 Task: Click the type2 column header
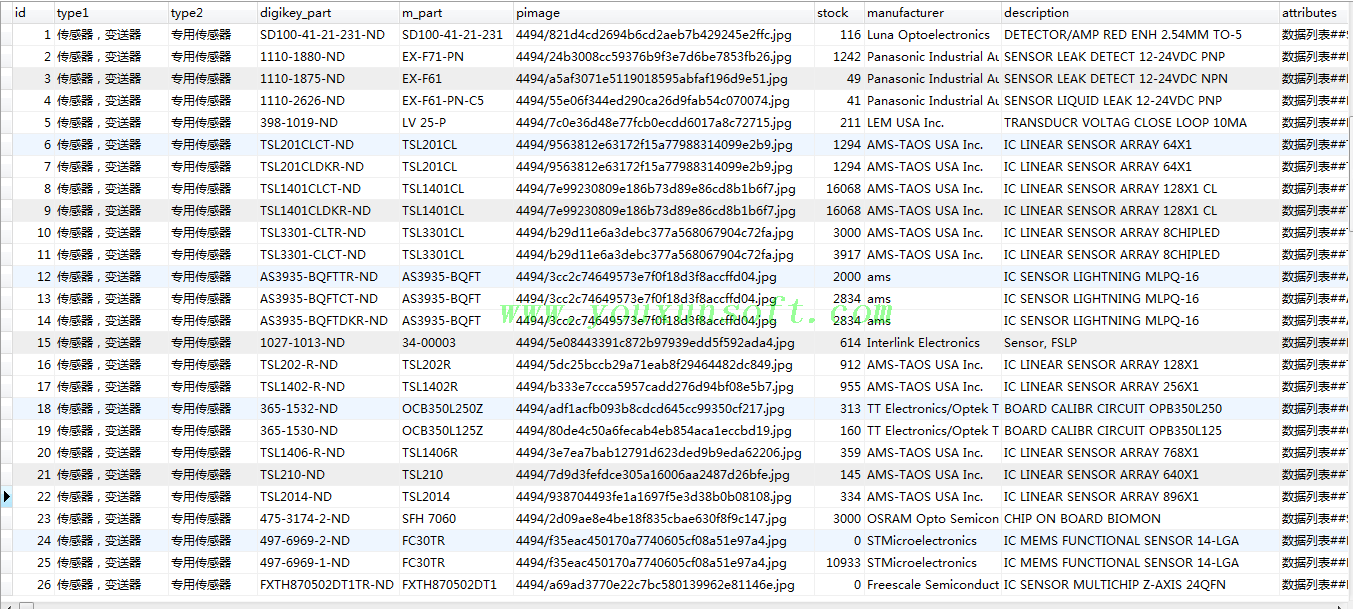point(212,13)
